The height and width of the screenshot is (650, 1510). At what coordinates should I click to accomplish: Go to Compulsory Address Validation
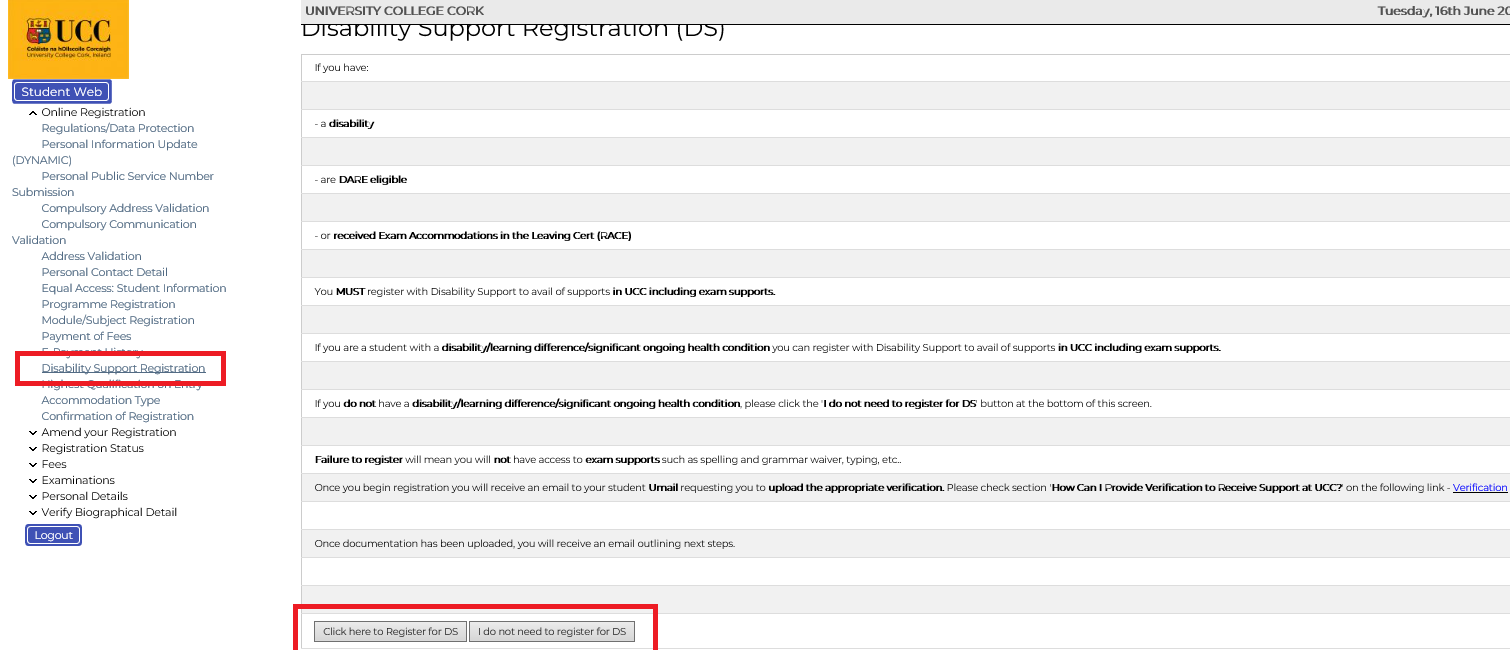(x=125, y=208)
